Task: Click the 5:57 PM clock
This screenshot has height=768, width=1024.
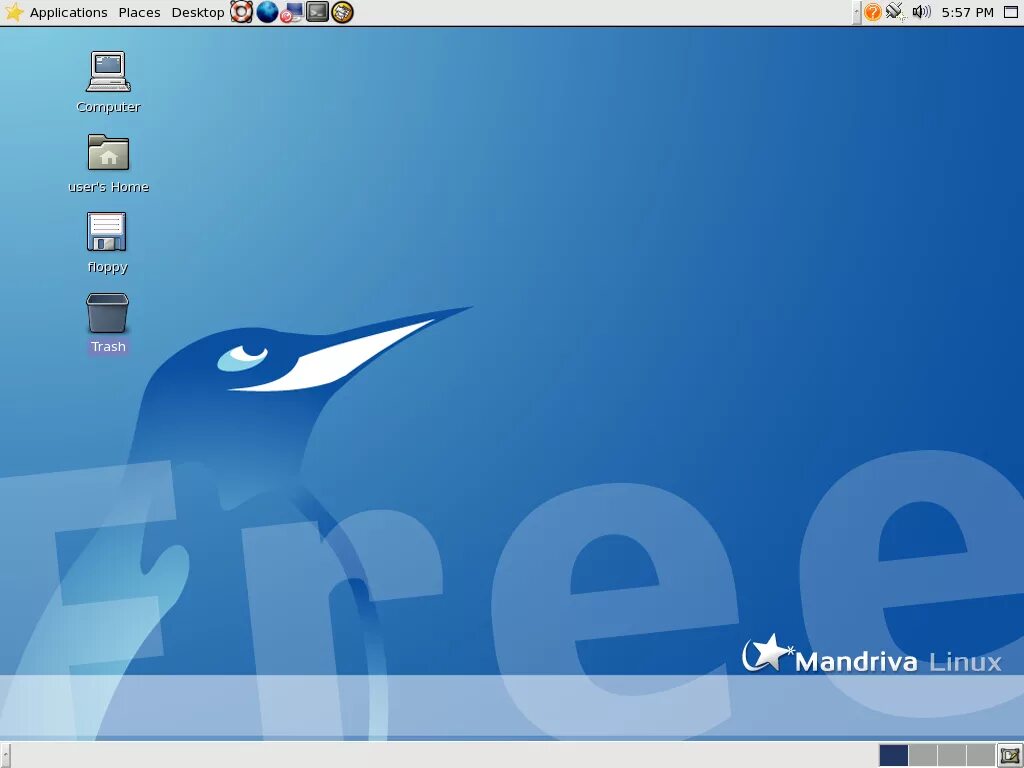Action: [x=967, y=12]
